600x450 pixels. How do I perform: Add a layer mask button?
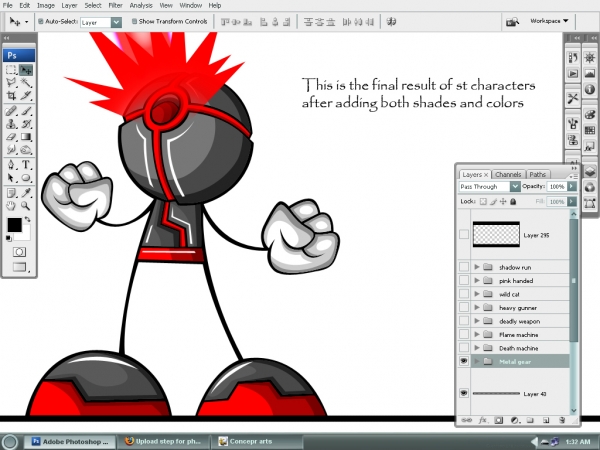(498, 420)
